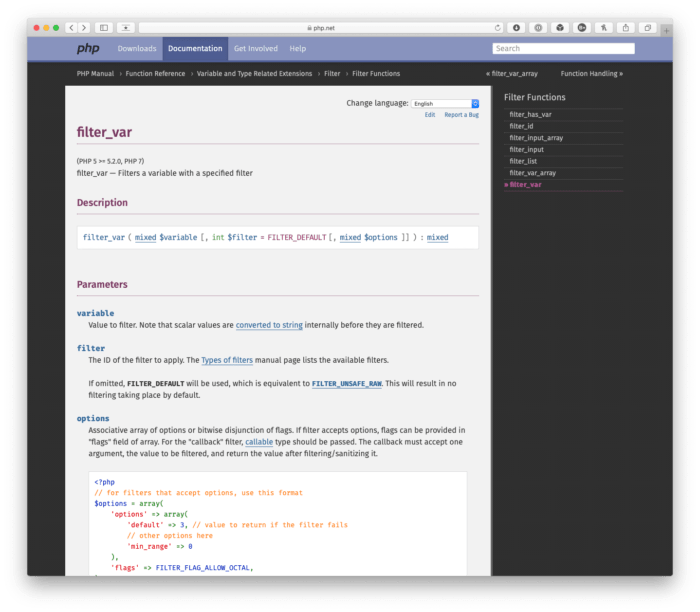
Task: Go to previous page filter_var_array
Action: 512,74
